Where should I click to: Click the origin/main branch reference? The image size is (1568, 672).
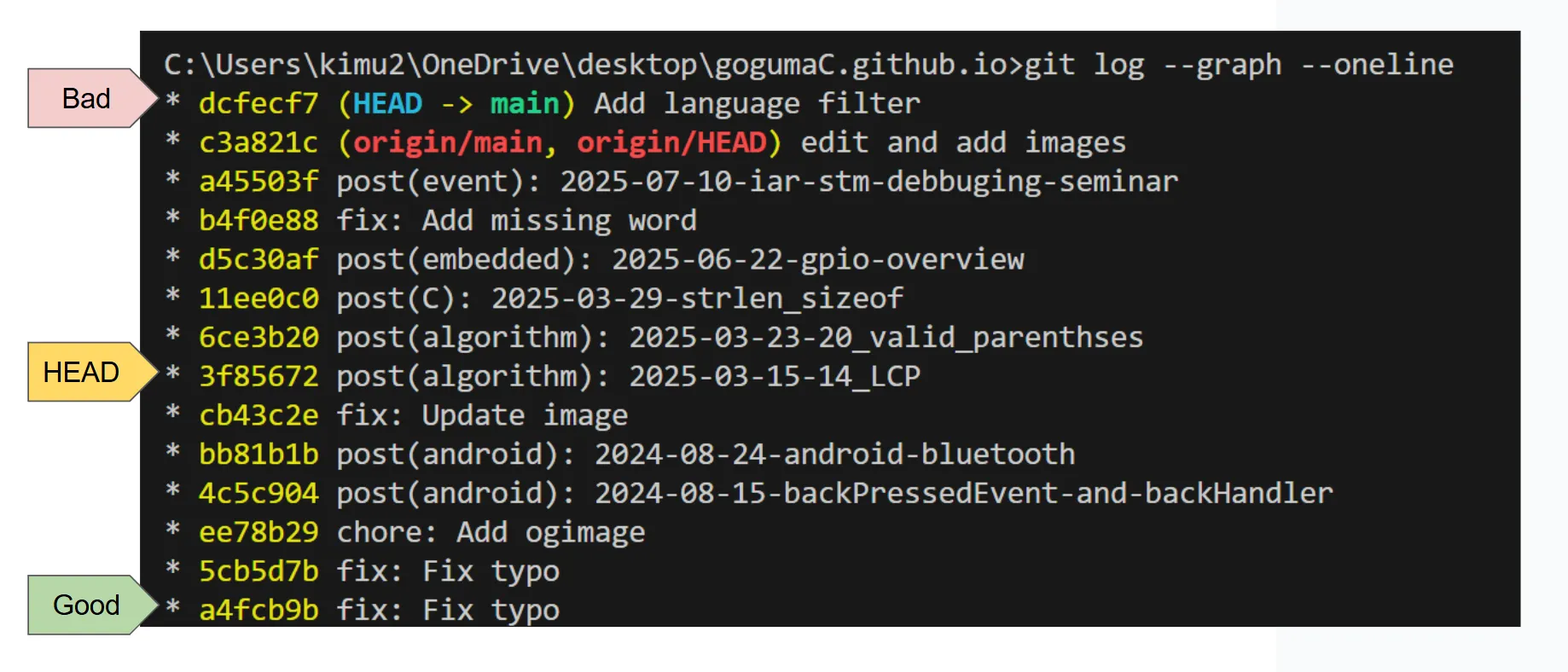pos(448,142)
